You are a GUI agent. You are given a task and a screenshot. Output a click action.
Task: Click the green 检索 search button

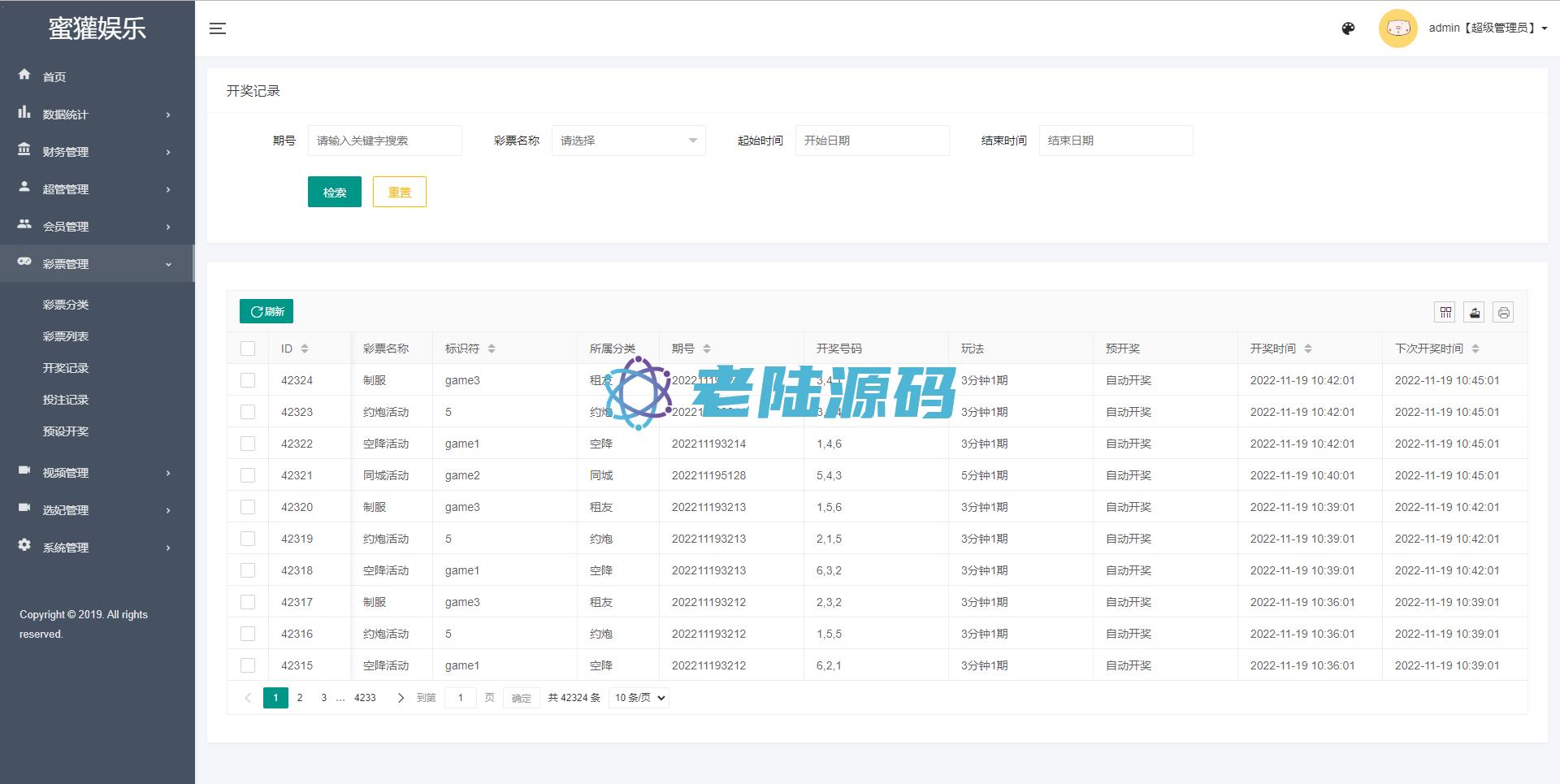334,193
